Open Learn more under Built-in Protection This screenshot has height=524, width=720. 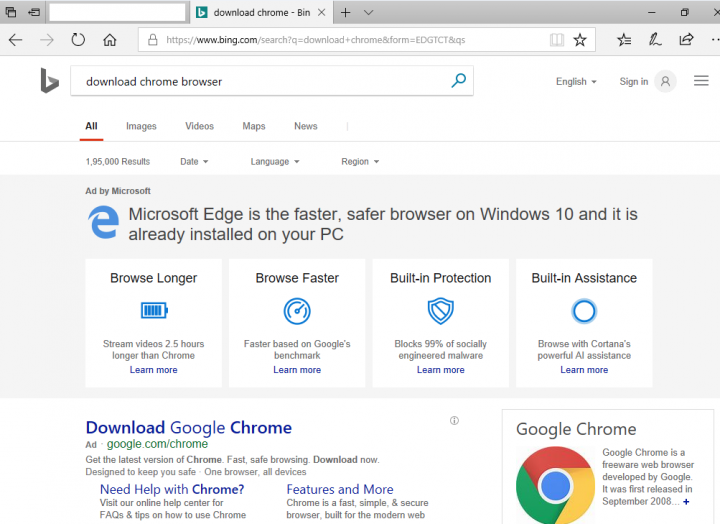coord(440,370)
